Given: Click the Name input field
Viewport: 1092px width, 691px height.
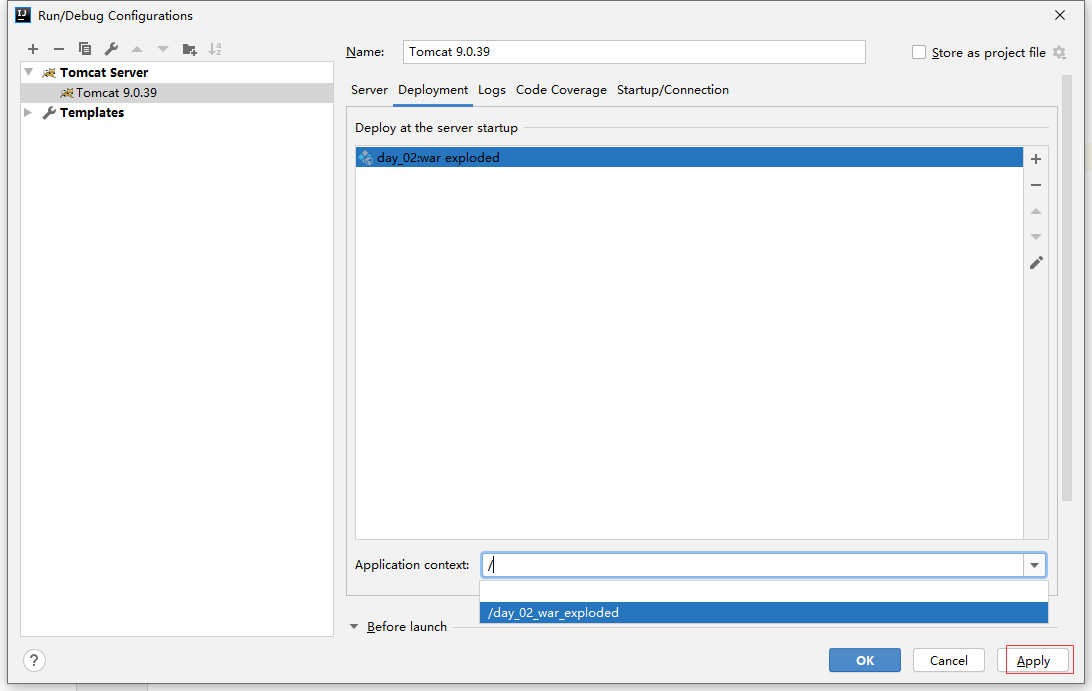Looking at the screenshot, I should 634,52.
